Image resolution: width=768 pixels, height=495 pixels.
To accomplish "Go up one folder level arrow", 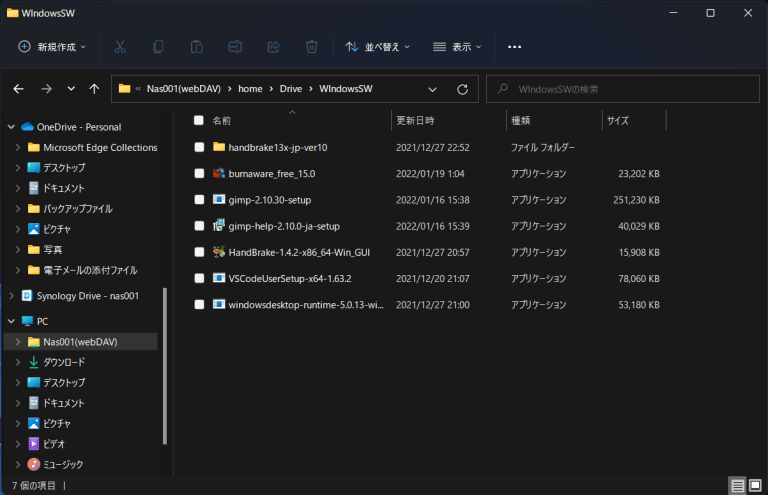I will 94,89.
